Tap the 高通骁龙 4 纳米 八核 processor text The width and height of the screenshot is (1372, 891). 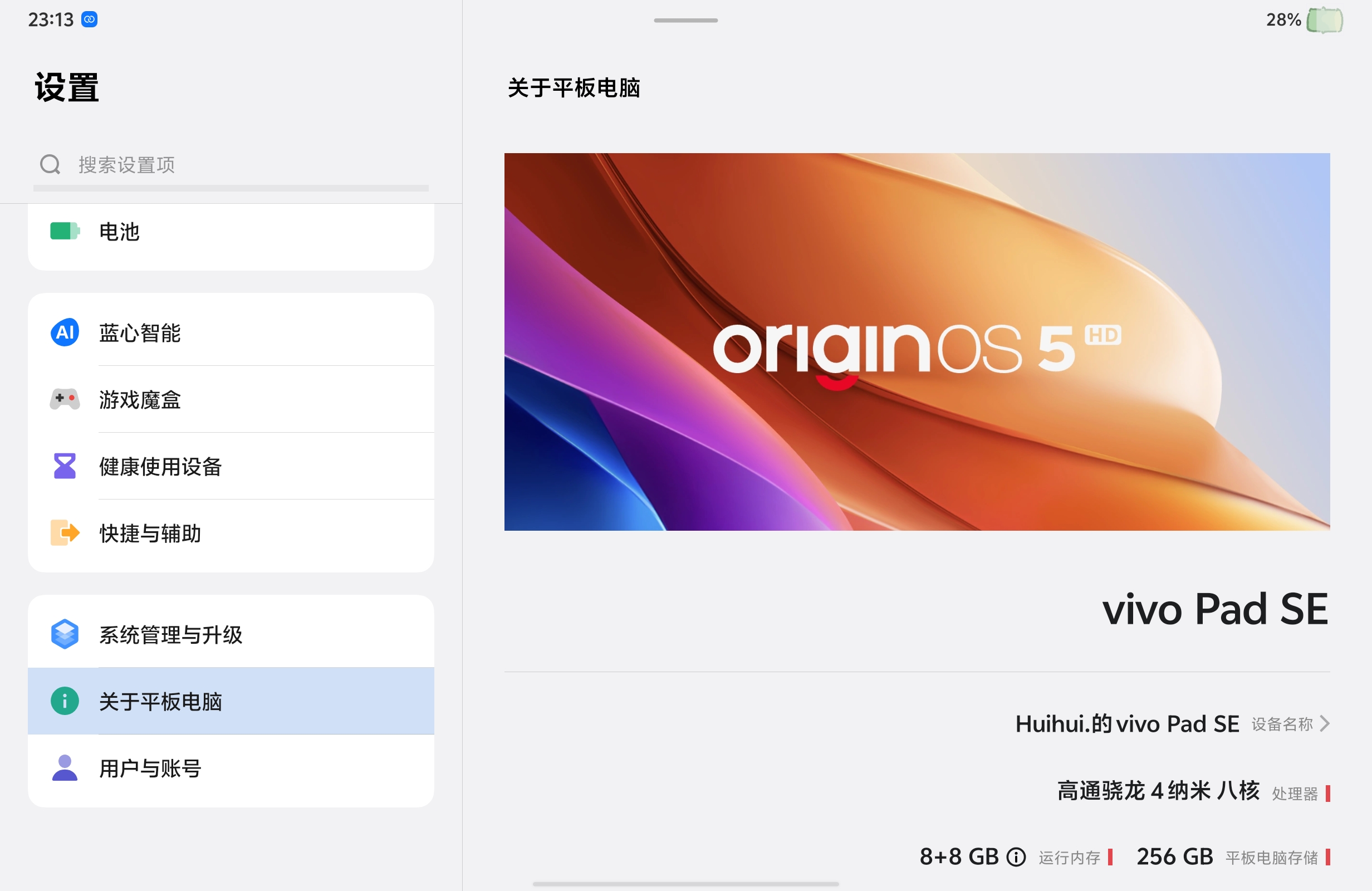point(1158,790)
